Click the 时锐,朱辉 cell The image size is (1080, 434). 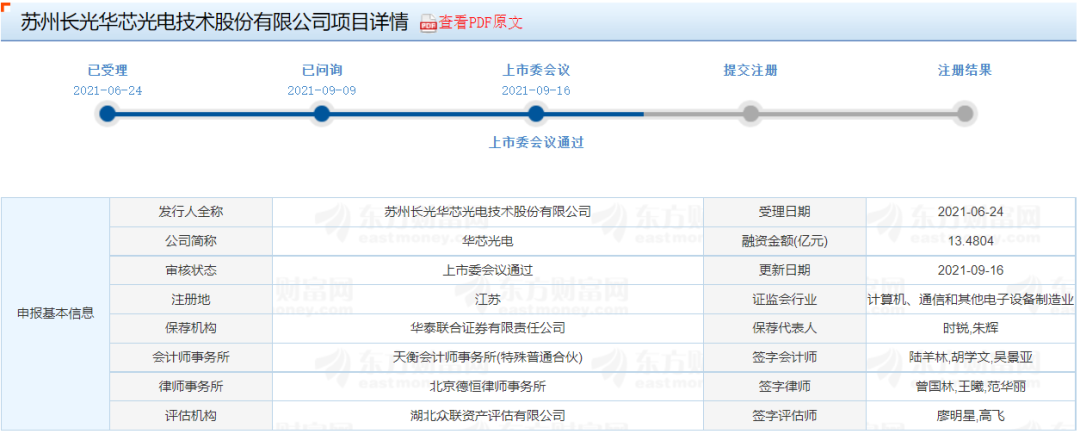pyautogui.click(x=971, y=329)
